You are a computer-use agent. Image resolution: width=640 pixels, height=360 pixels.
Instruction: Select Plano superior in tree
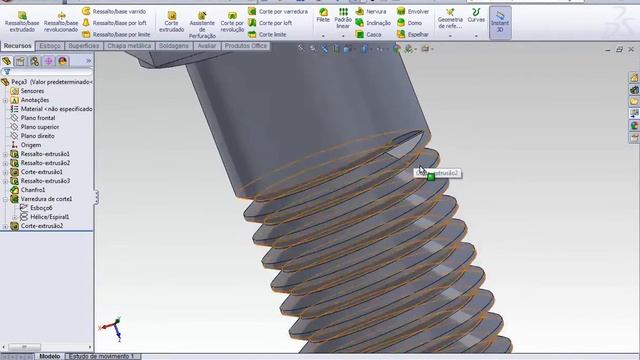pos(40,127)
